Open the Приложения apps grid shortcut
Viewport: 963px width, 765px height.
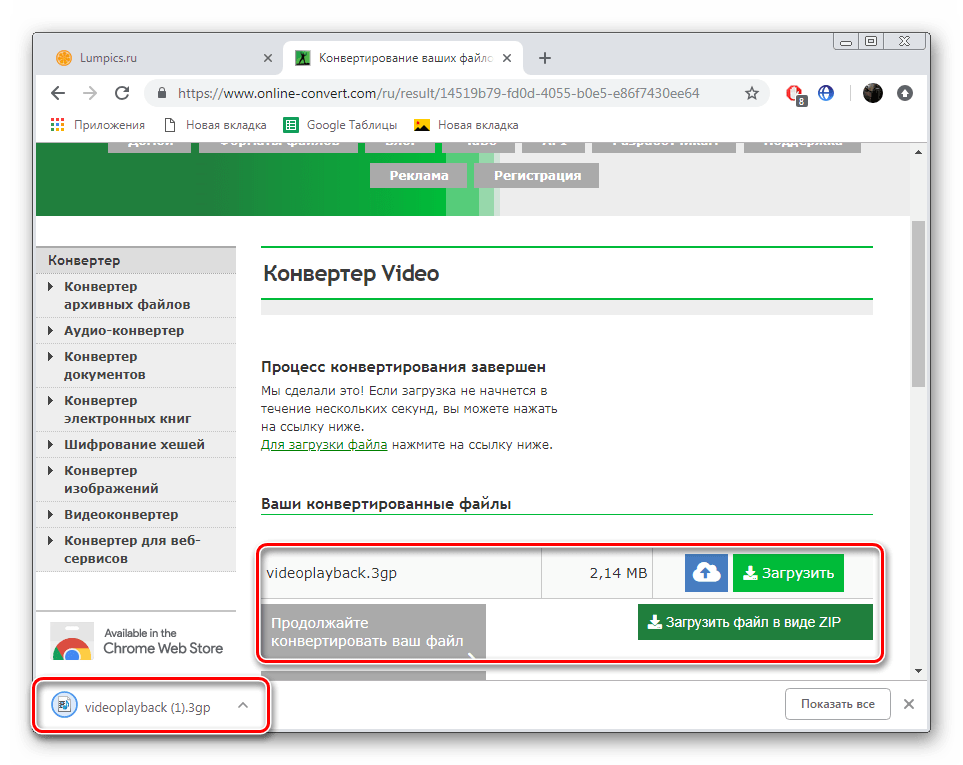(x=98, y=125)
